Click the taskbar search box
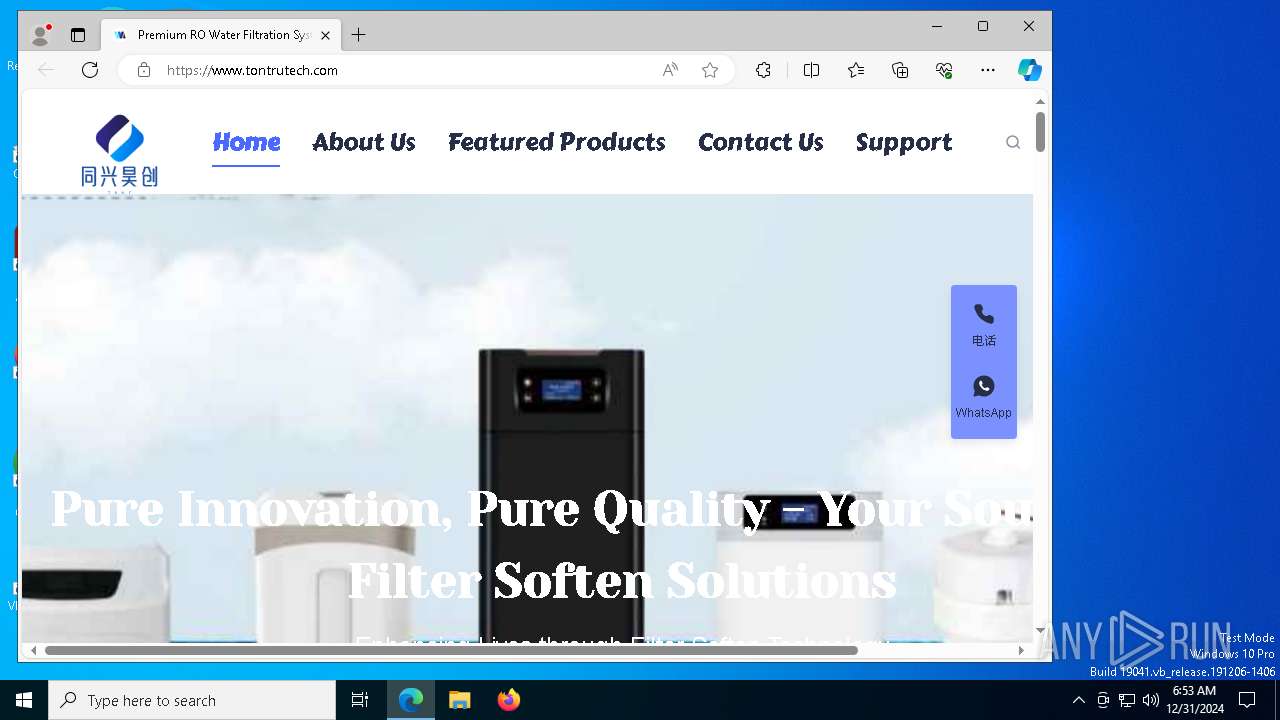This screenshot has height=720, width=1280. (192, 700)
